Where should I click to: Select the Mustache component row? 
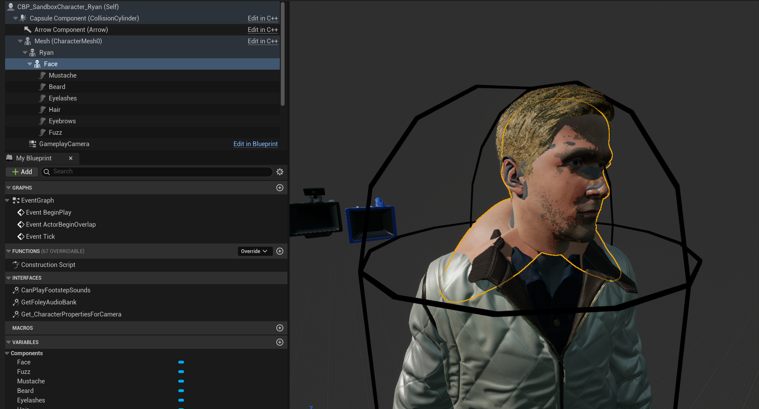pos(142,76)
